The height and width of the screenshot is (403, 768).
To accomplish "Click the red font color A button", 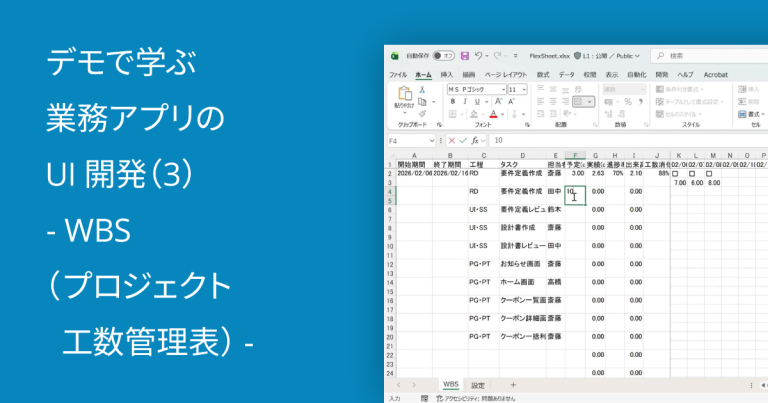I will (493, 114).
